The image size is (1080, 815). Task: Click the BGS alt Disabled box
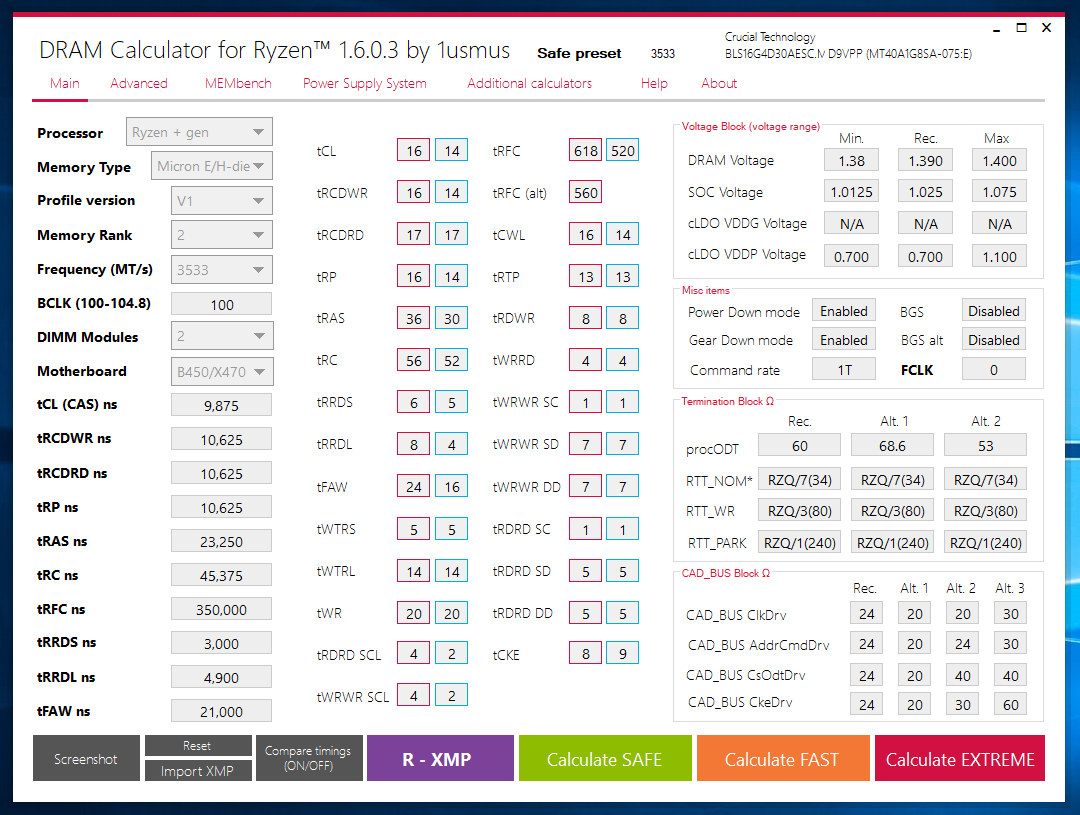(x=993, y=340)
